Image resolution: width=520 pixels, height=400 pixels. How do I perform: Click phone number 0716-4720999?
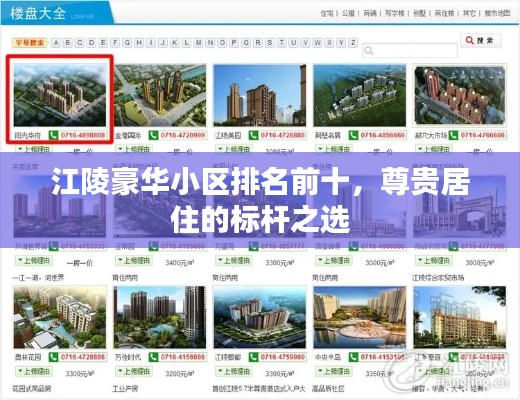(x=183, y=135)
